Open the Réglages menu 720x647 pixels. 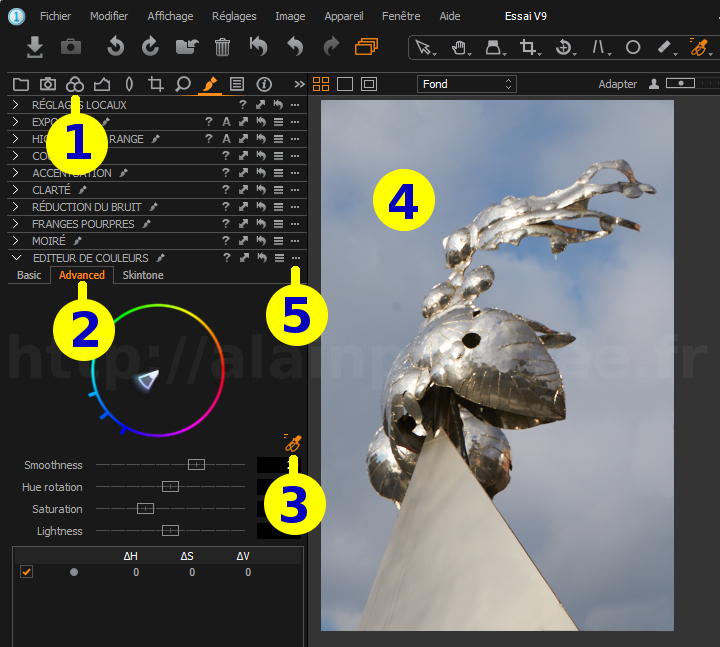click(234, 16)
